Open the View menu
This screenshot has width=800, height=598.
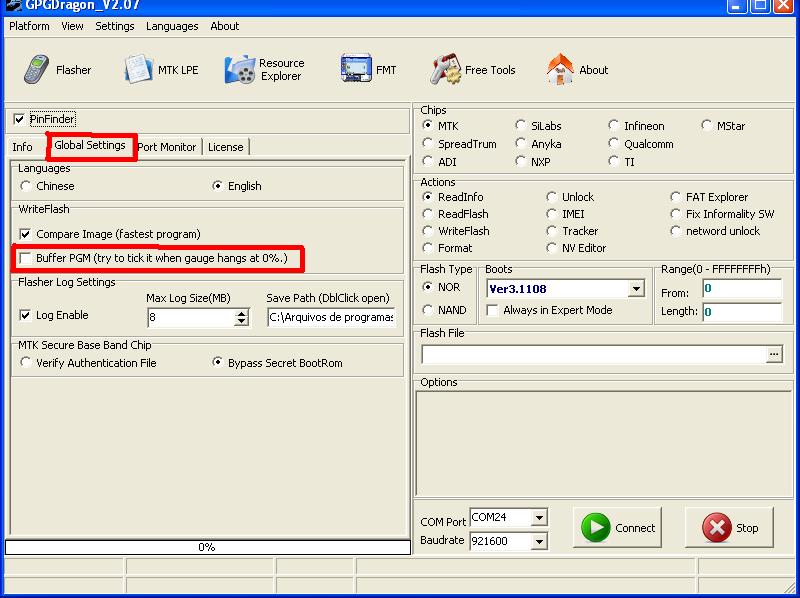72,26
